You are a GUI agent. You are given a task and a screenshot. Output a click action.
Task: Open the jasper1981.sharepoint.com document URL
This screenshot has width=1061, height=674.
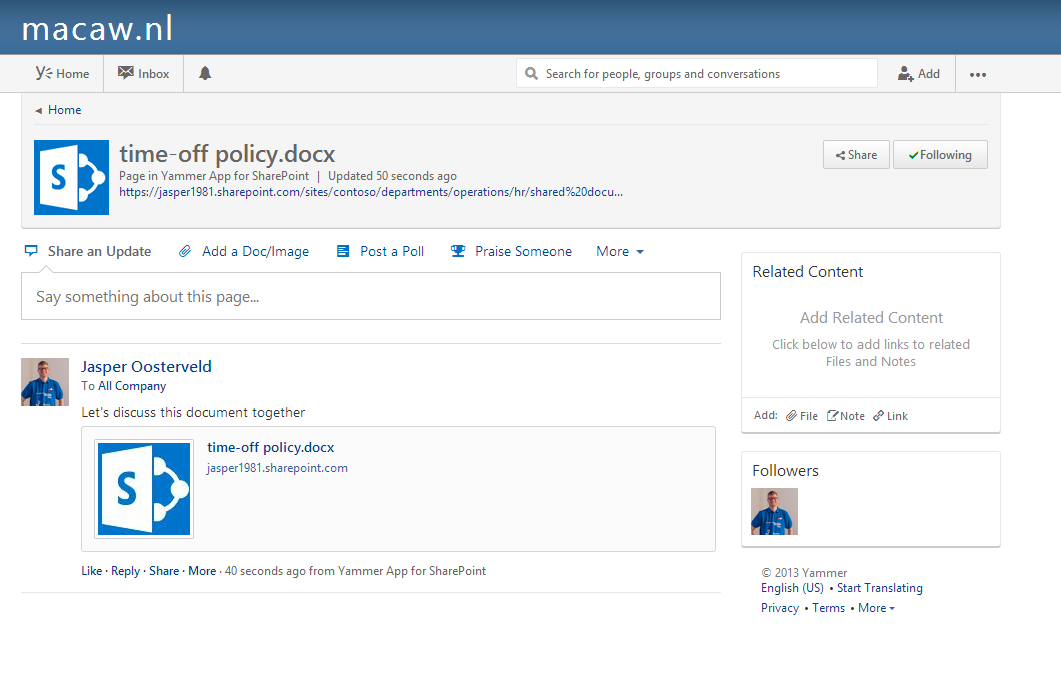pos(371,192)
